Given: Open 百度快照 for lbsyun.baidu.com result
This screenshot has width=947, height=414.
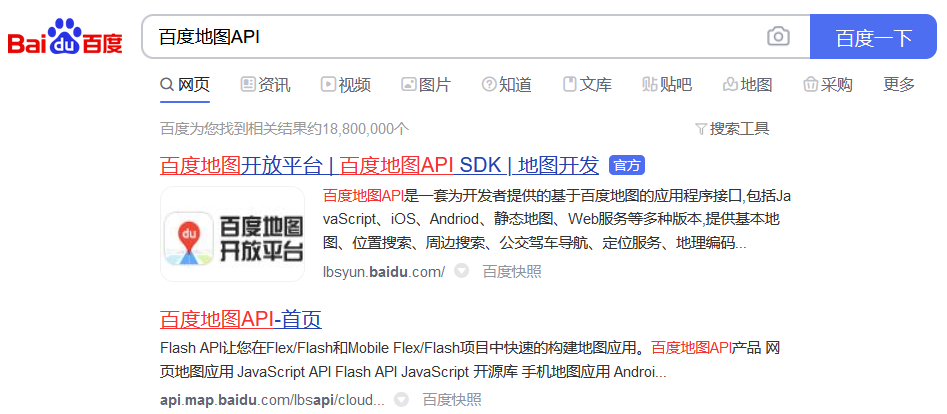Looking at the screenshot, I should 512,272.
